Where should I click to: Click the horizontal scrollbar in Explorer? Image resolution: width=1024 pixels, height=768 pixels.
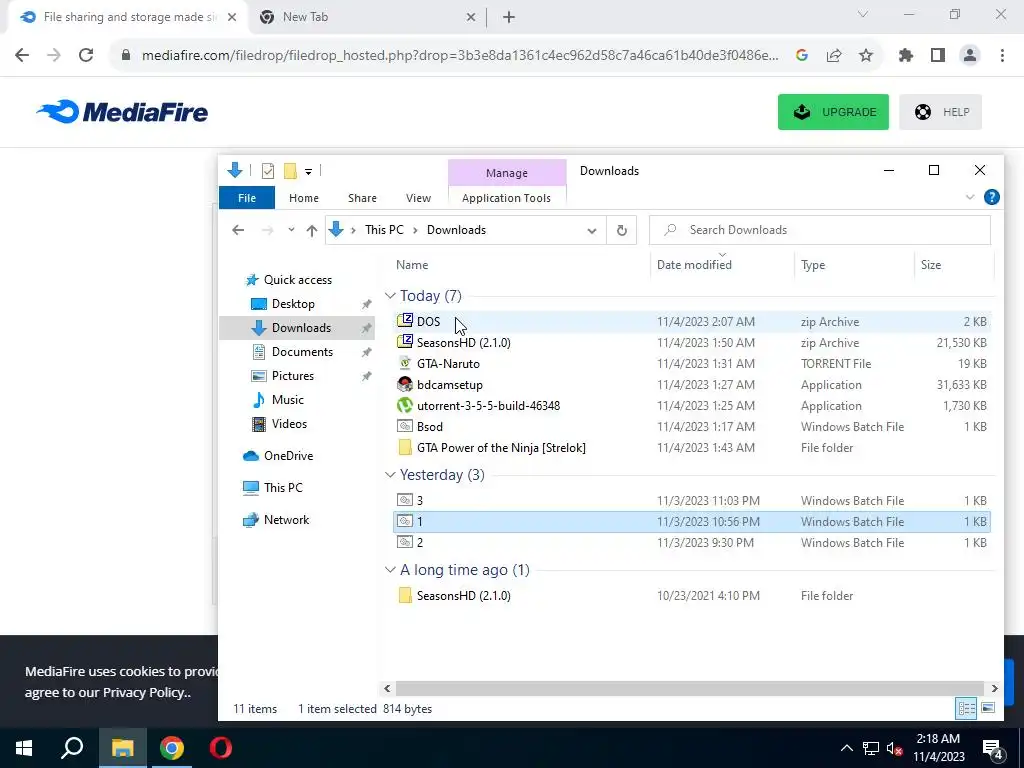(690, 688)
